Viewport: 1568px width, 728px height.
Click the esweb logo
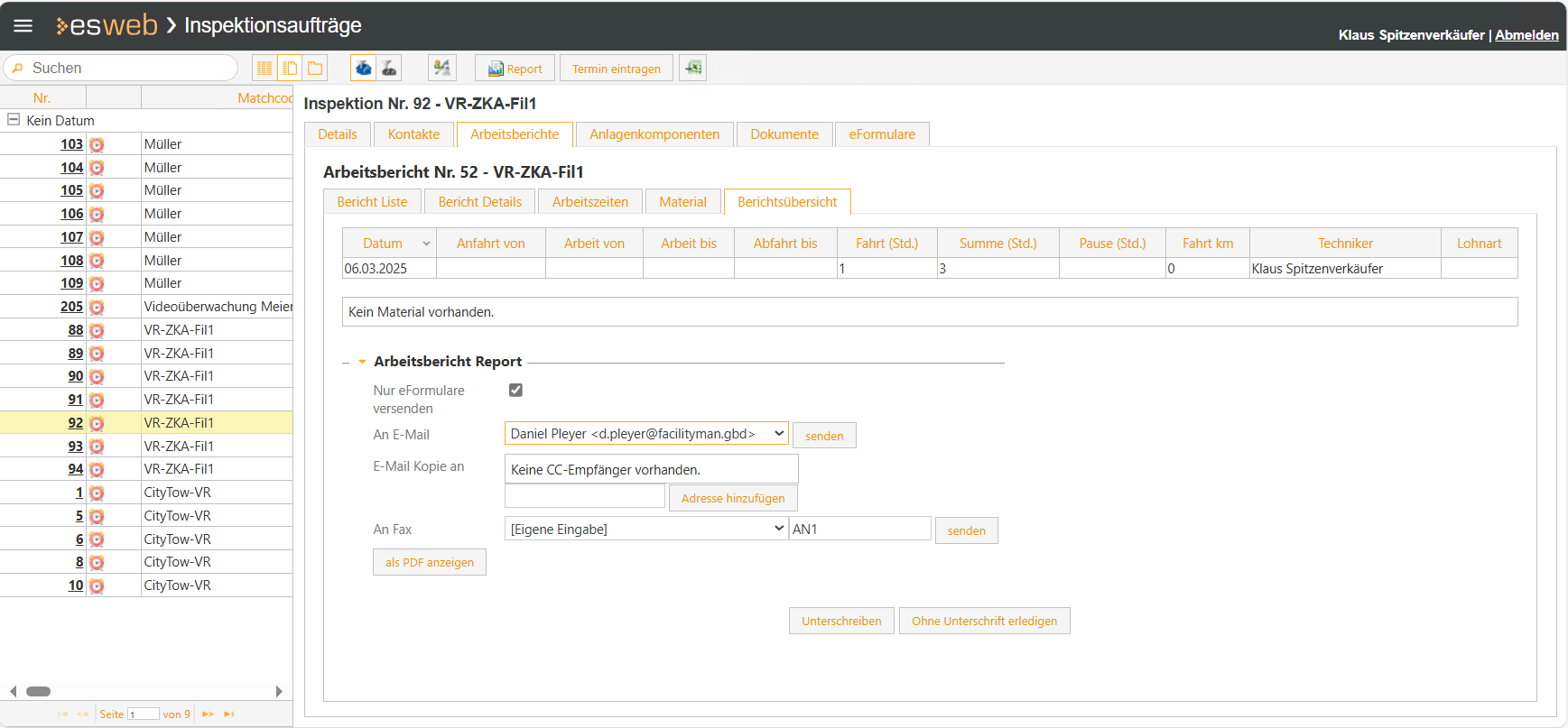click(107, 25)
